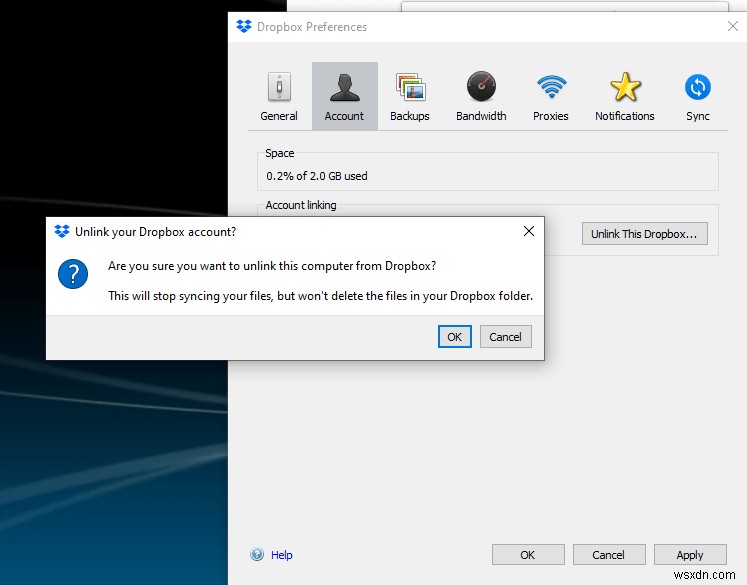747x585 pixels.
Task: Click the Dropbox logo in Preferences title bar
Action: tap(244, 26)
